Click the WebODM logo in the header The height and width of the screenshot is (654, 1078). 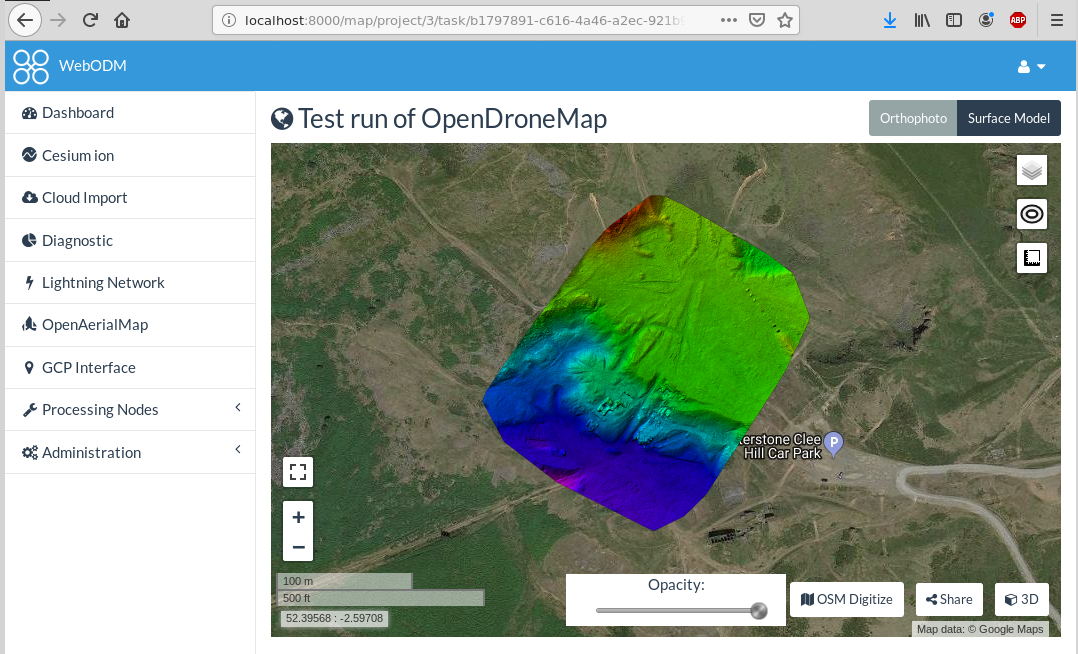[x=30, y=66]
